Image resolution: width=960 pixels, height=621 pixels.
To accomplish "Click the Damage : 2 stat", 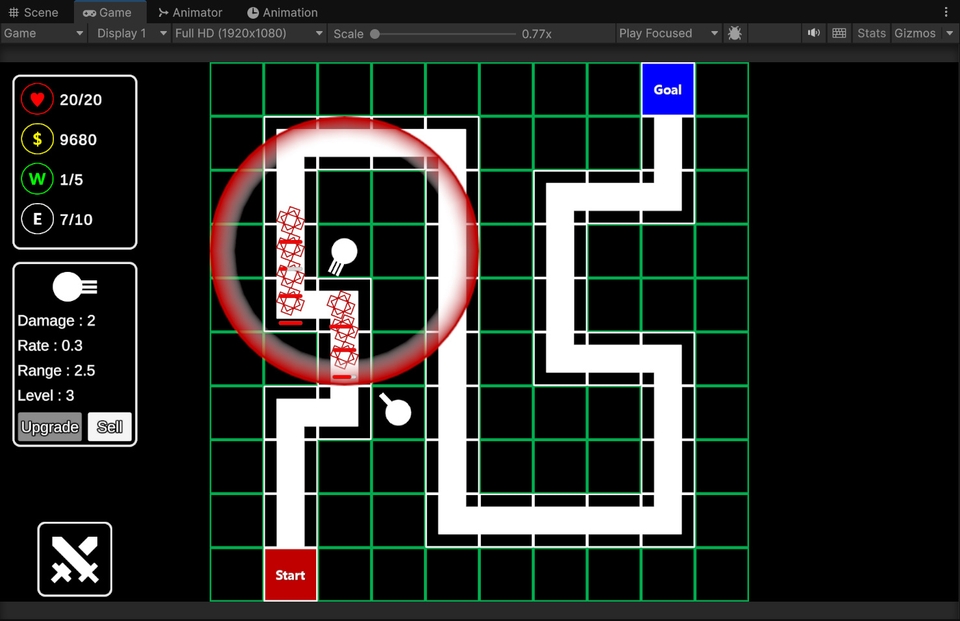I will coord(56,320).
